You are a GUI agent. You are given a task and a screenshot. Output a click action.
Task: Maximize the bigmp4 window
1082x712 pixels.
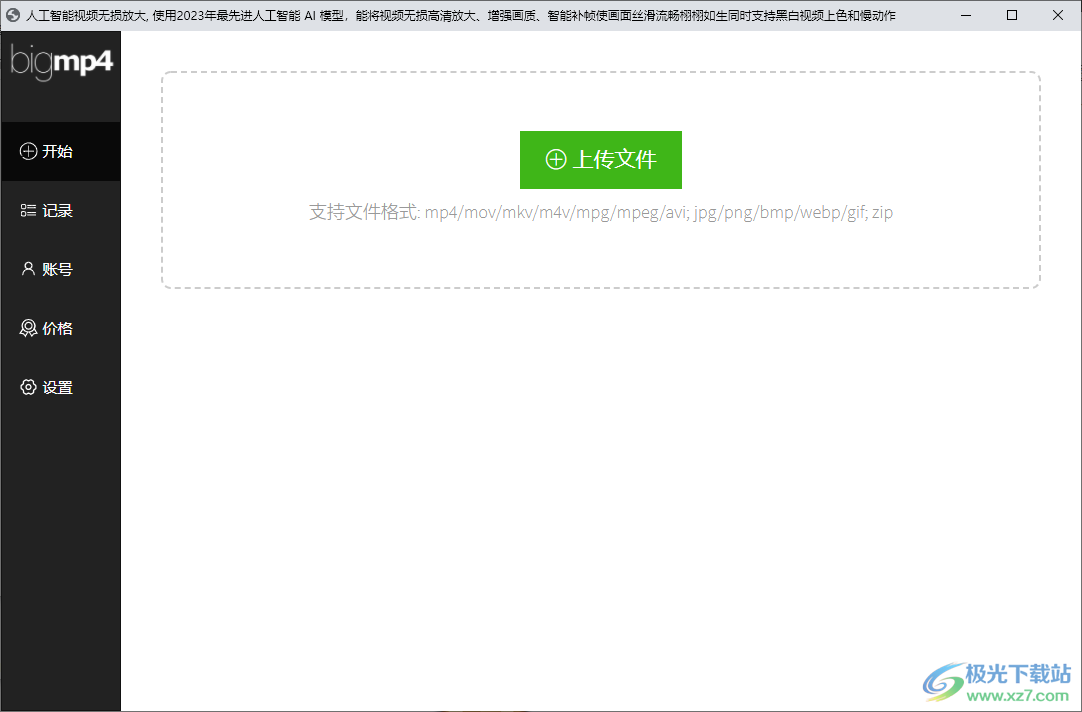click(x=1012, y=15)
